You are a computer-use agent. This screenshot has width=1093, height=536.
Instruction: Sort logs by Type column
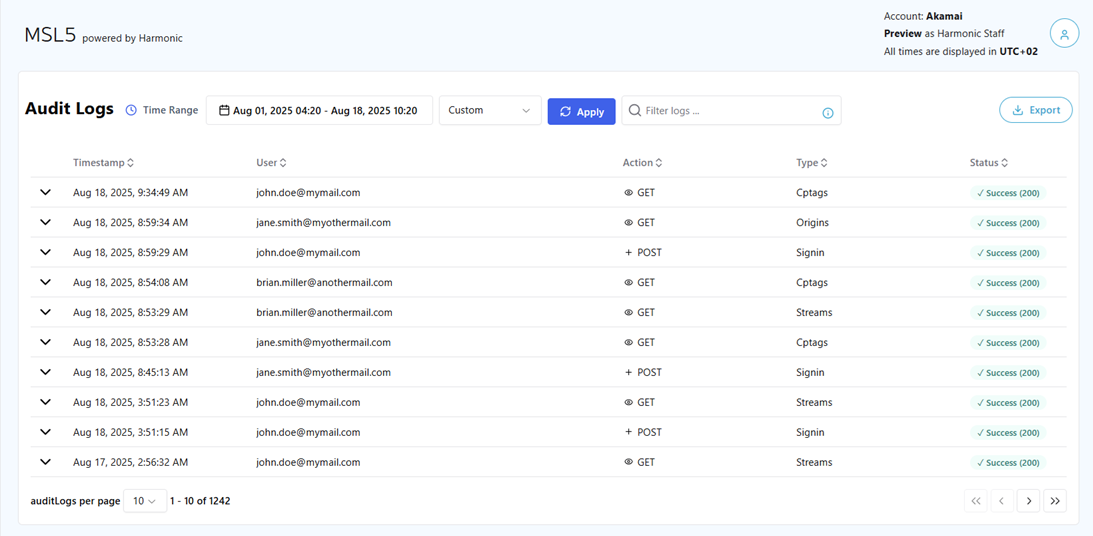tap(812, 163)
